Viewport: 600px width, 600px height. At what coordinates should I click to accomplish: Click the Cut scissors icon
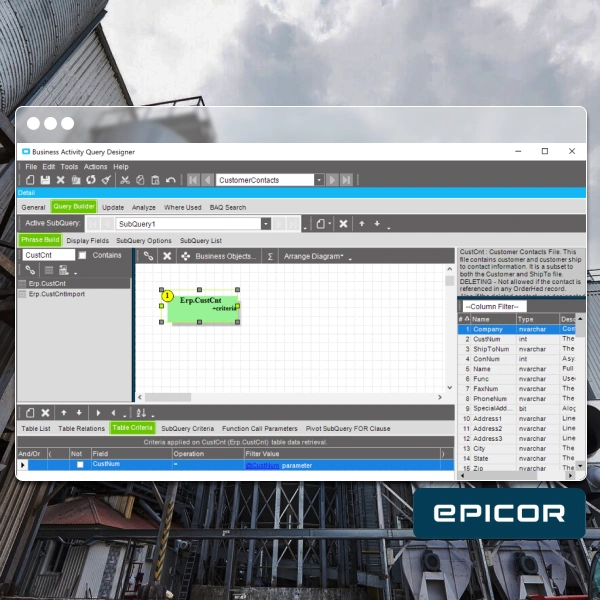125,180
